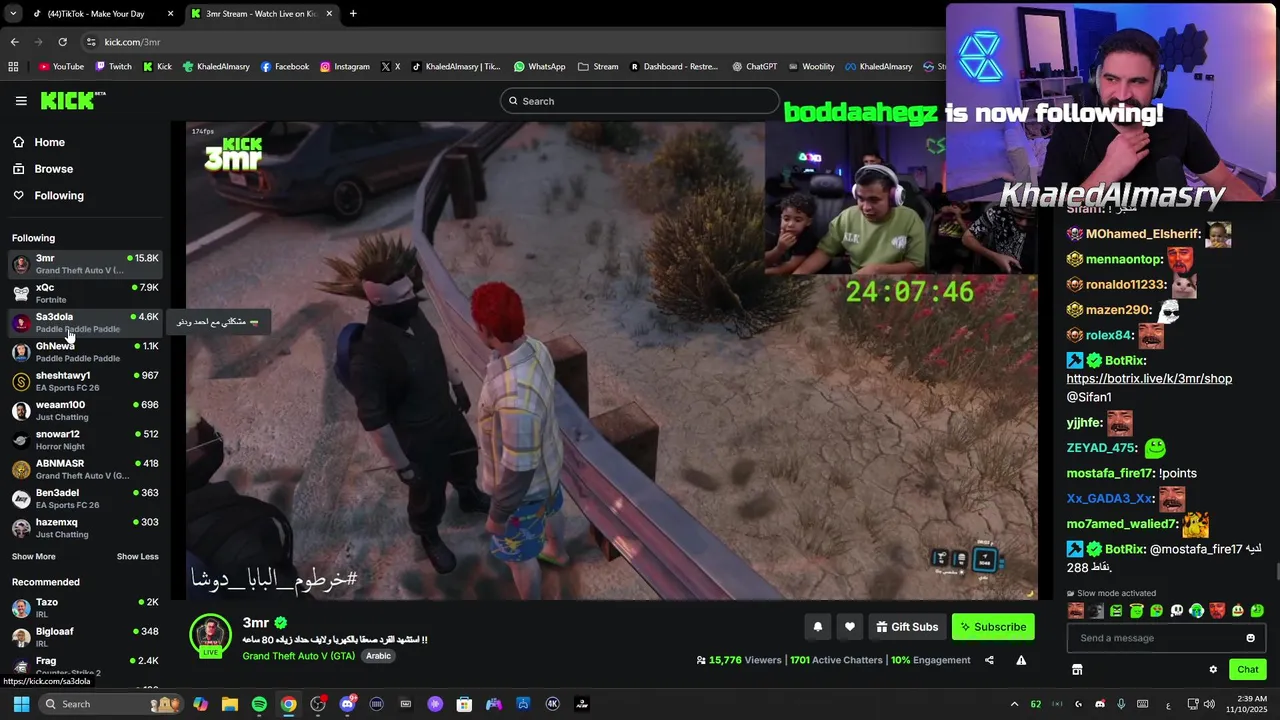Image resolution: width=1280 pixels, height=720 pixels.
Task: Go to Home in the sidebar
Action: pos(49,142)
